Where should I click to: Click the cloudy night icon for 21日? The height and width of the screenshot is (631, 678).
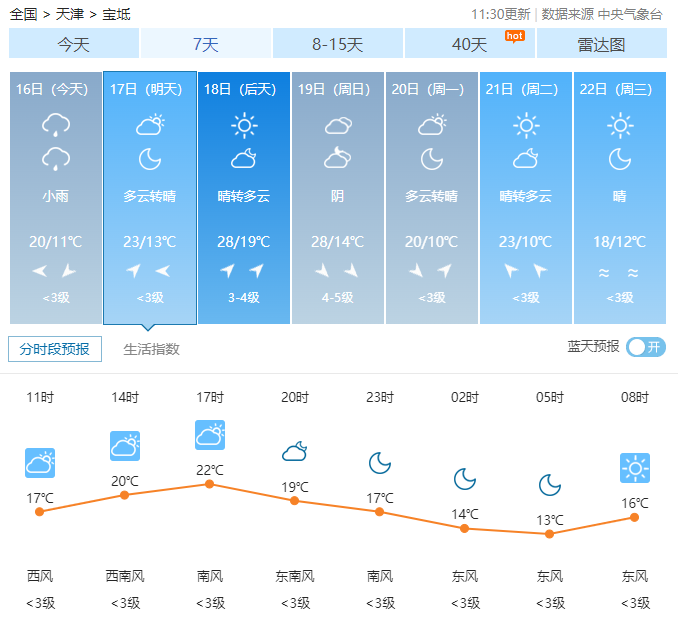click(526, 159)
